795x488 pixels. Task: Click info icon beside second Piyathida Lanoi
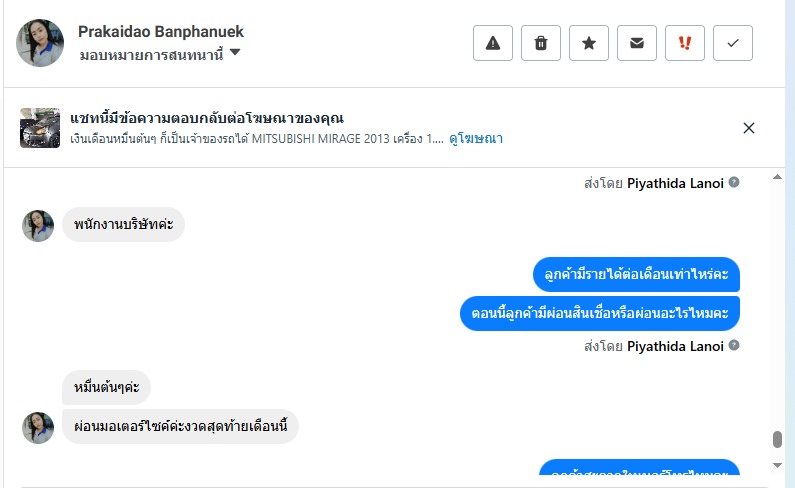tap(734, 346)
